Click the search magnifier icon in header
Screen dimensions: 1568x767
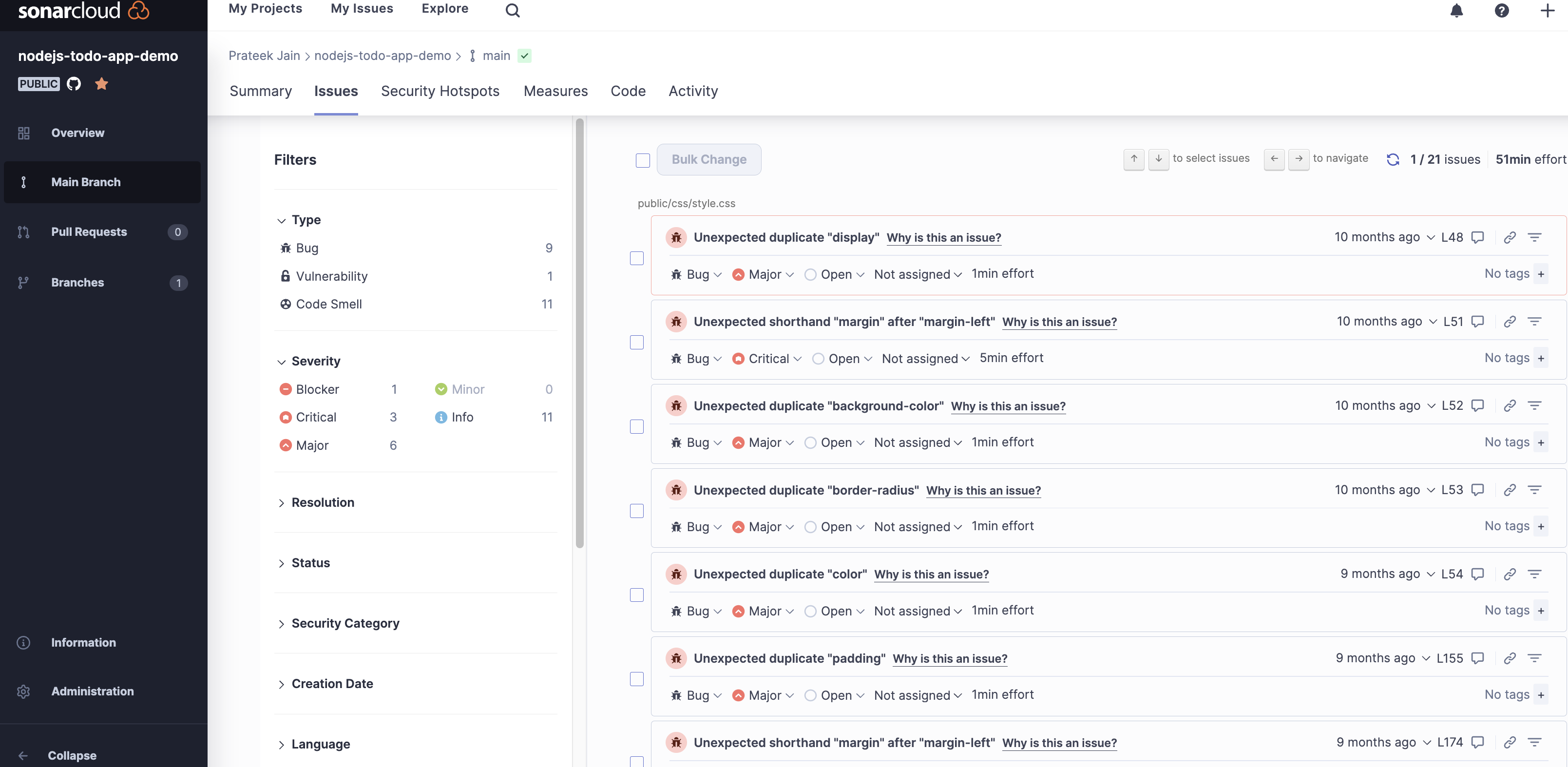pyautogui.click(x=512, y=10)
